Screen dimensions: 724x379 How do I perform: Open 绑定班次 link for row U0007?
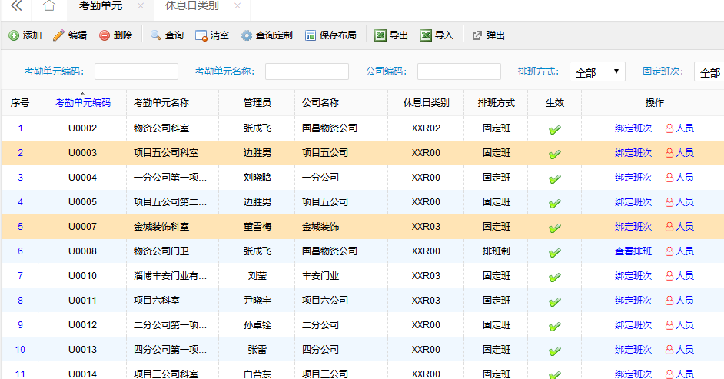point(633,227)
